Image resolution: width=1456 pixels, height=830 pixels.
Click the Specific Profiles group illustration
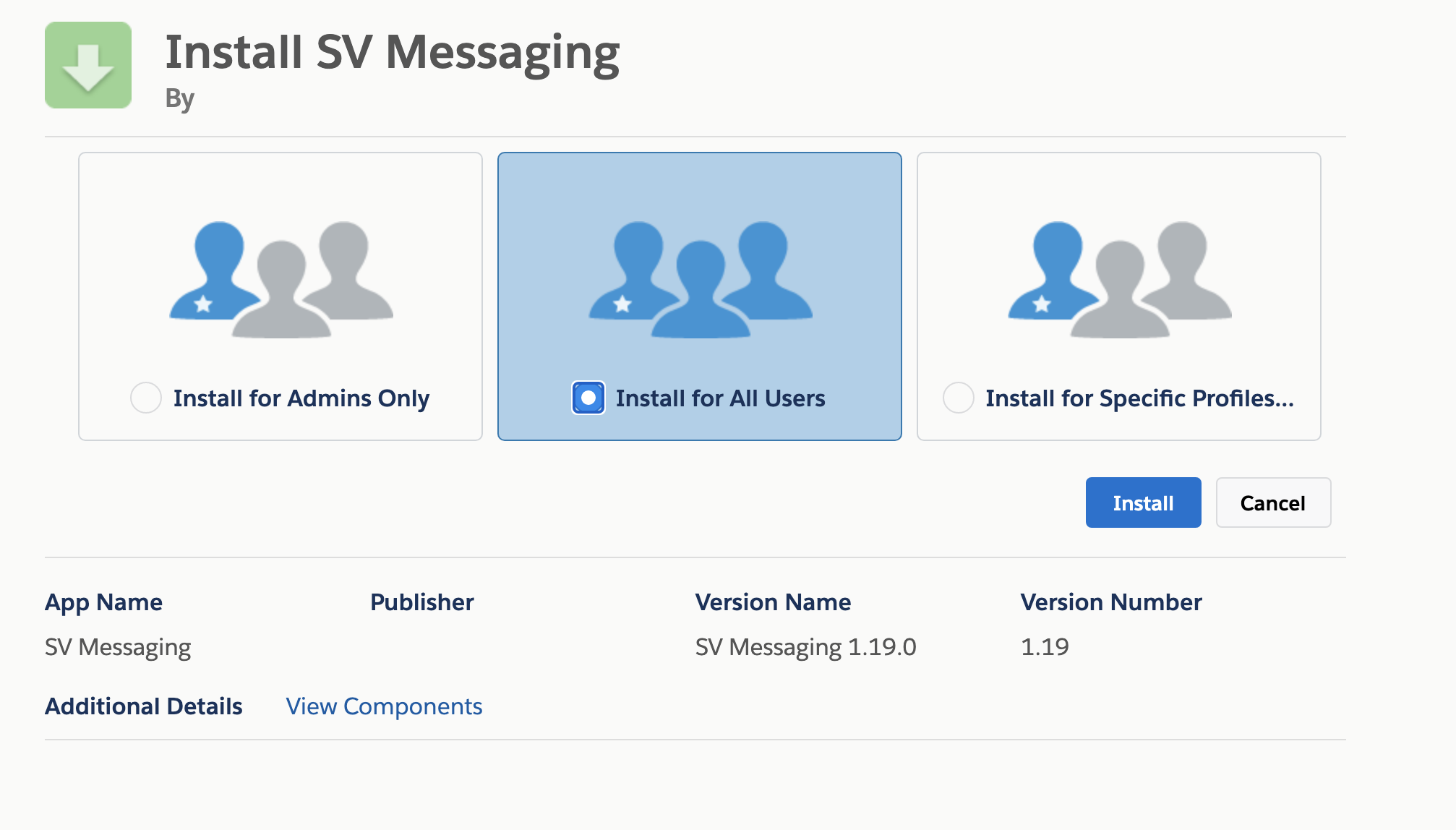[x=1120, y=279]
